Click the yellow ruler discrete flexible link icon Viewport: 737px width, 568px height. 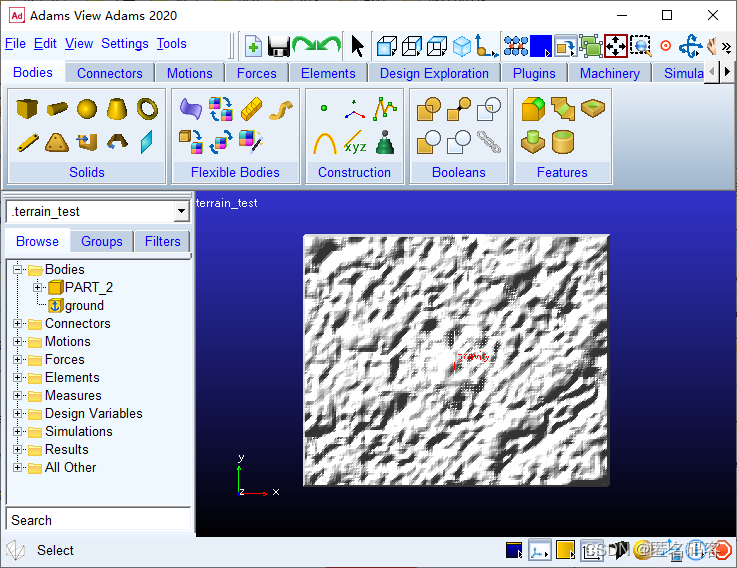[x=251, y=109]
